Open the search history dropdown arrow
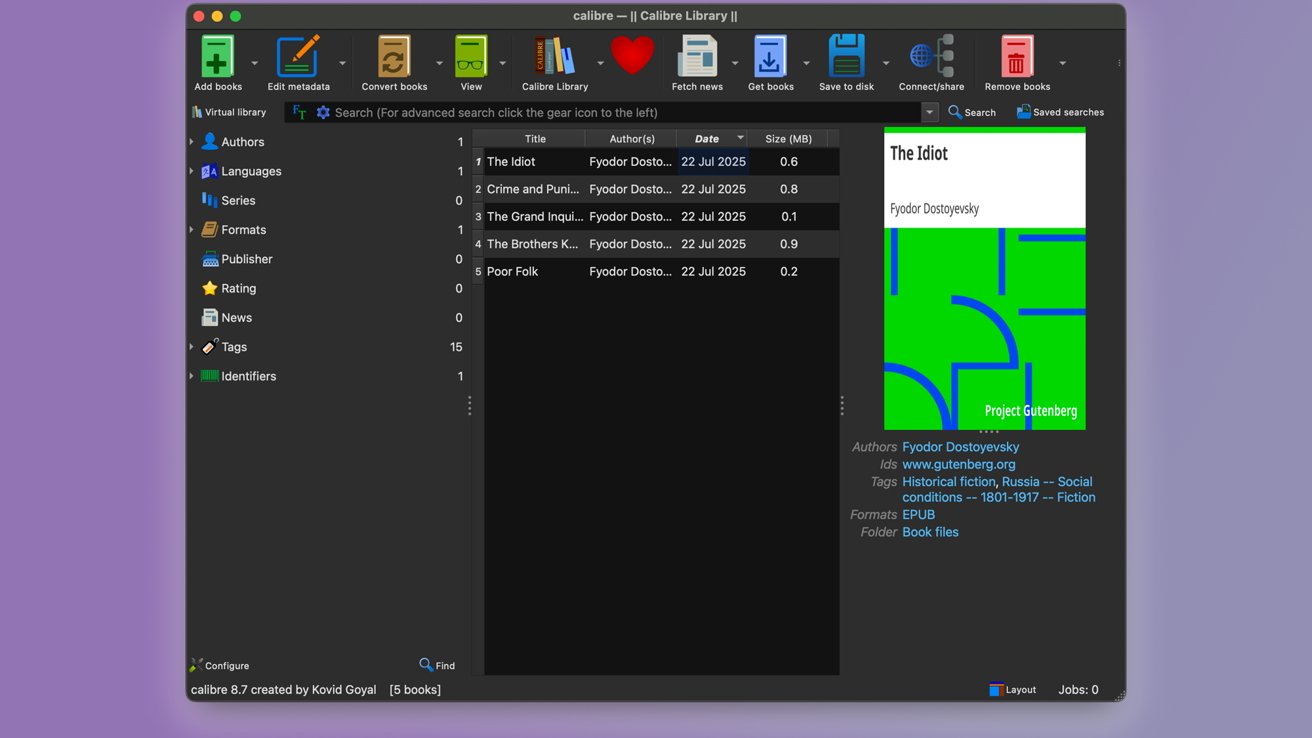Image resolution: width=1312 pixels, height=738 pixels. click(930, 112)
